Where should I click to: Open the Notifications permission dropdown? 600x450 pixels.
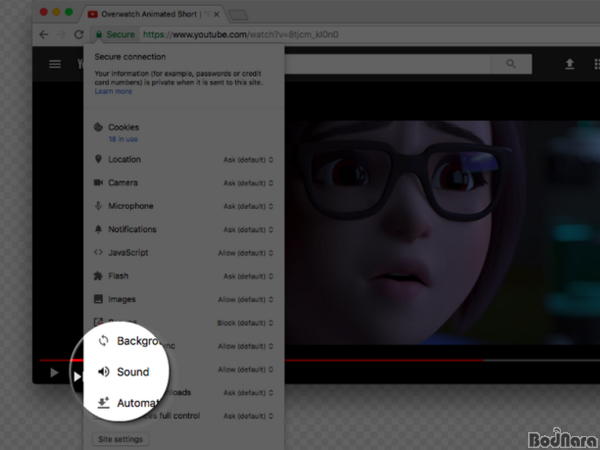click(x=248, y=230)
